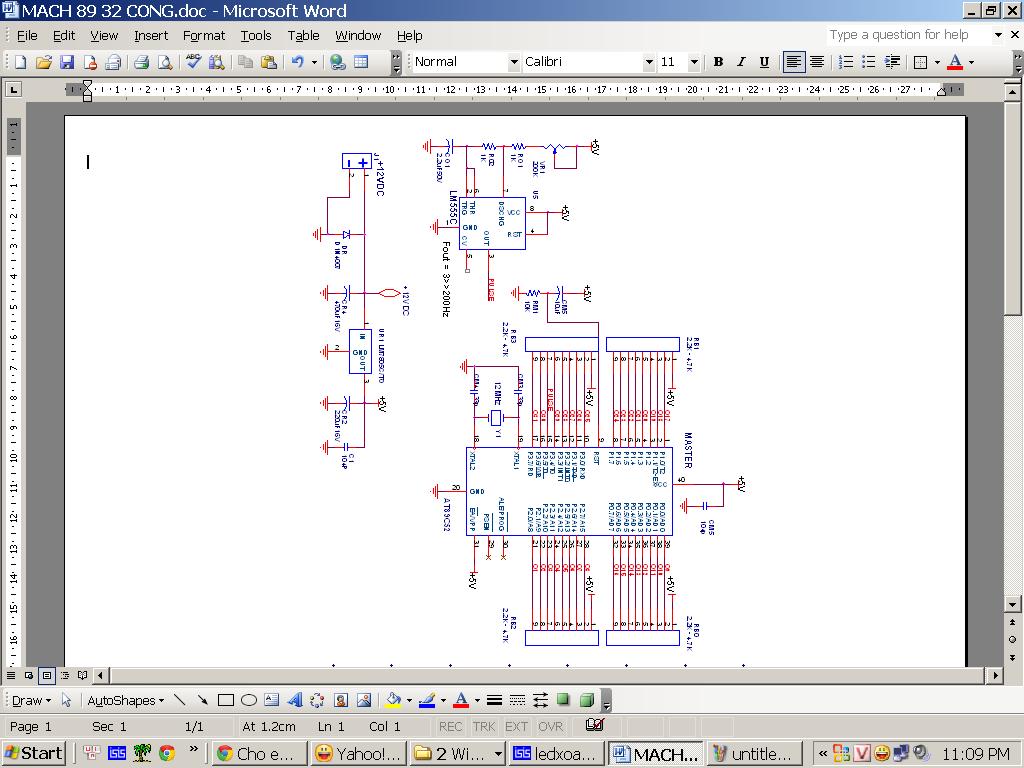Toggle Underline formatting
The height and width of the screenshot is (768, 1024).
[764, 62]
